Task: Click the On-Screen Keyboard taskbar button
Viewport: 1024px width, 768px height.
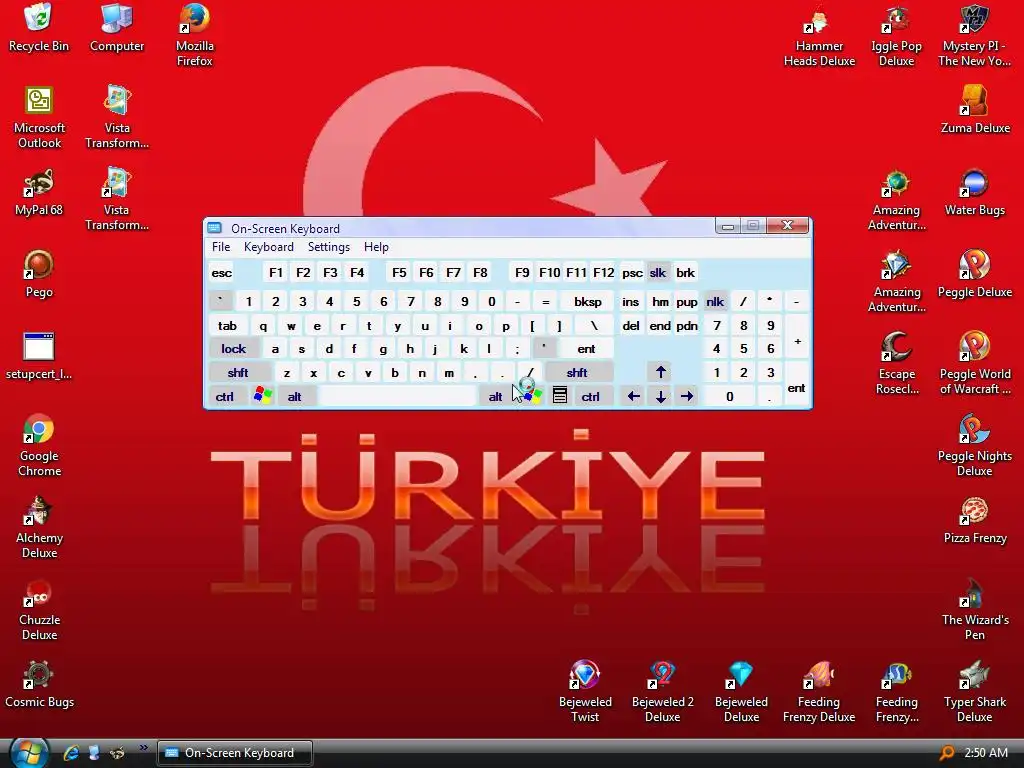Action: point(234,752)
